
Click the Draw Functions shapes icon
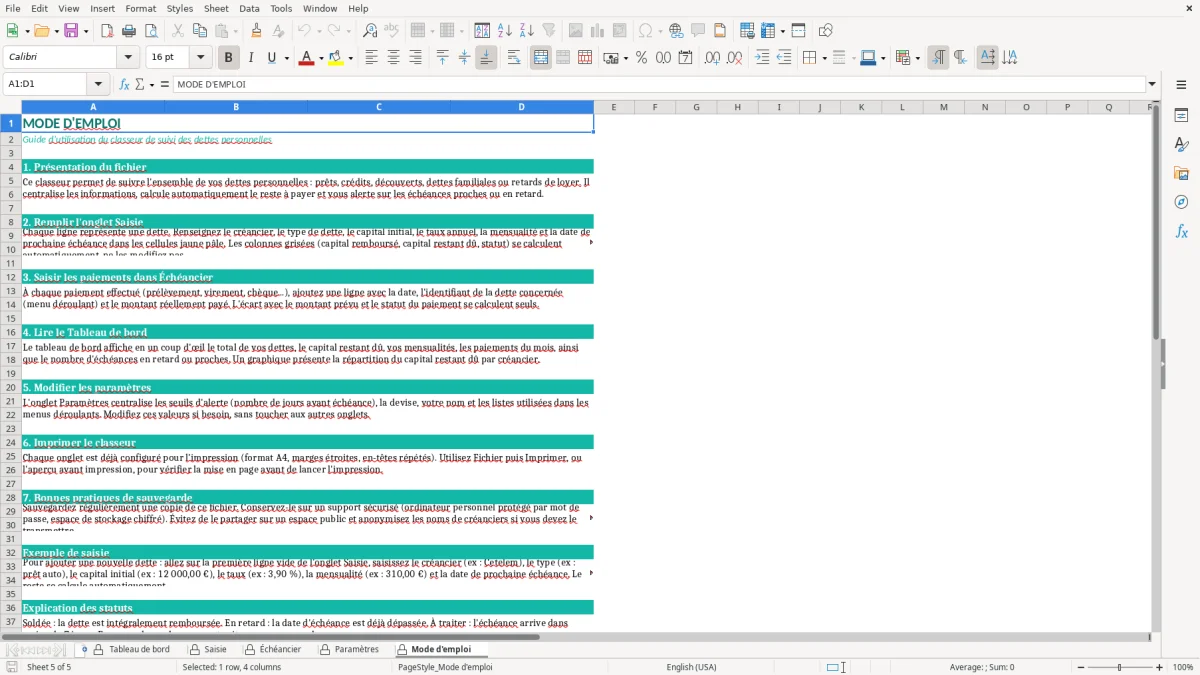(826, 31)
